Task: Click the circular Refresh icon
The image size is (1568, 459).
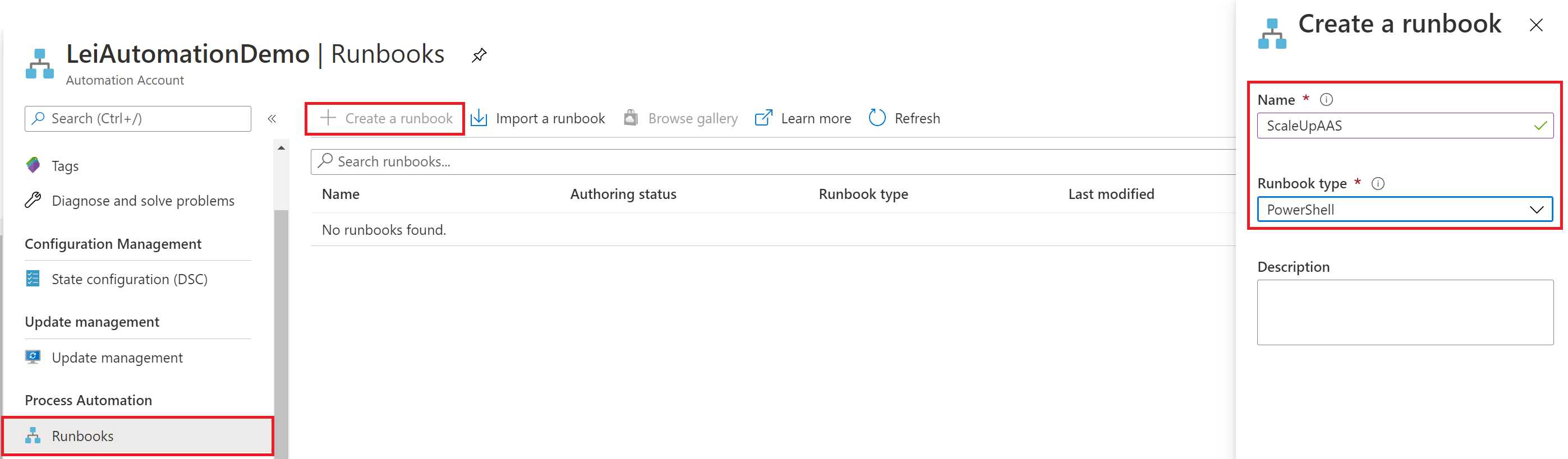Action: coord(877,118)
